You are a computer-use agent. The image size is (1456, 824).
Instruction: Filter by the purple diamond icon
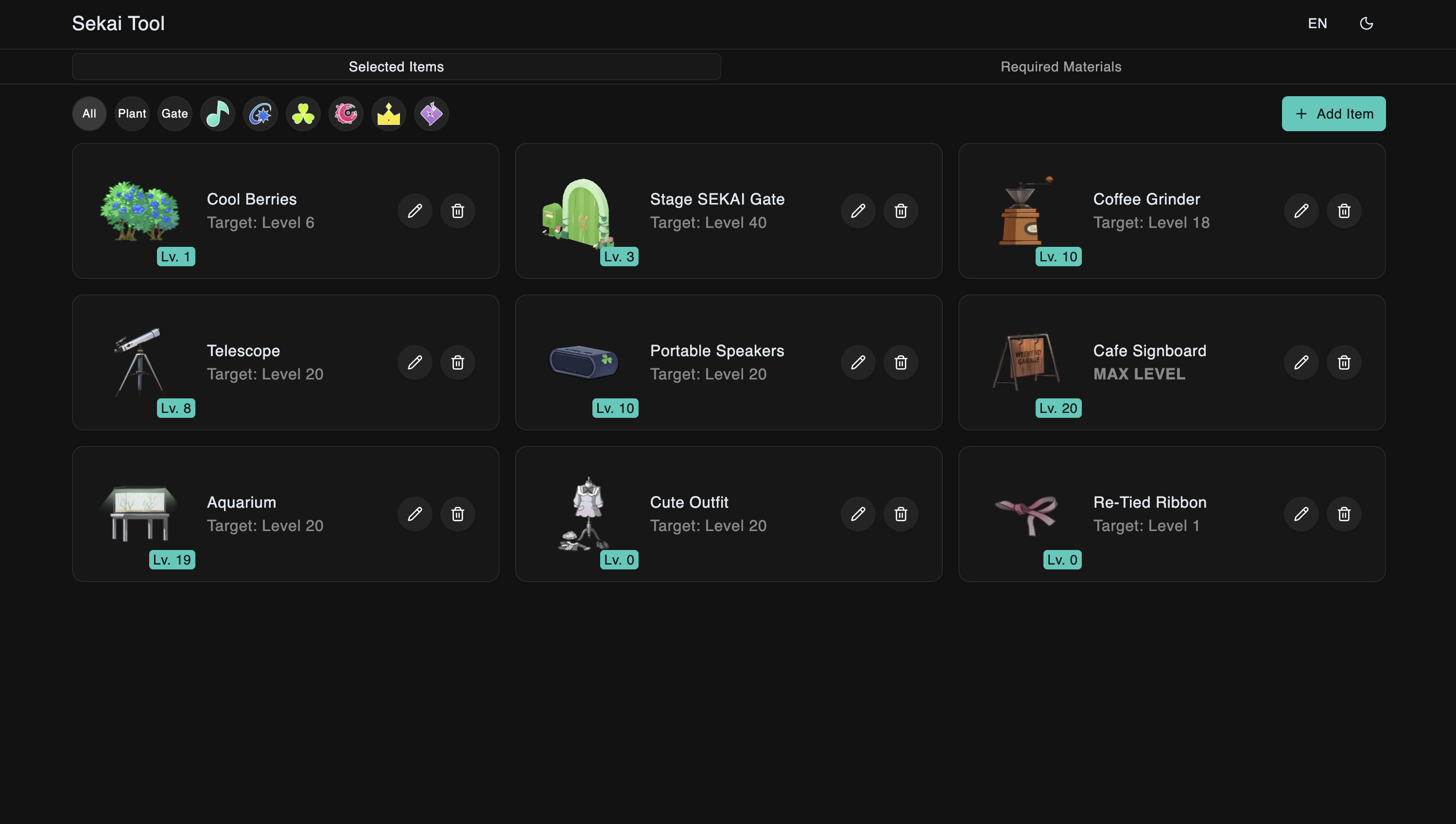pos(432,114)
